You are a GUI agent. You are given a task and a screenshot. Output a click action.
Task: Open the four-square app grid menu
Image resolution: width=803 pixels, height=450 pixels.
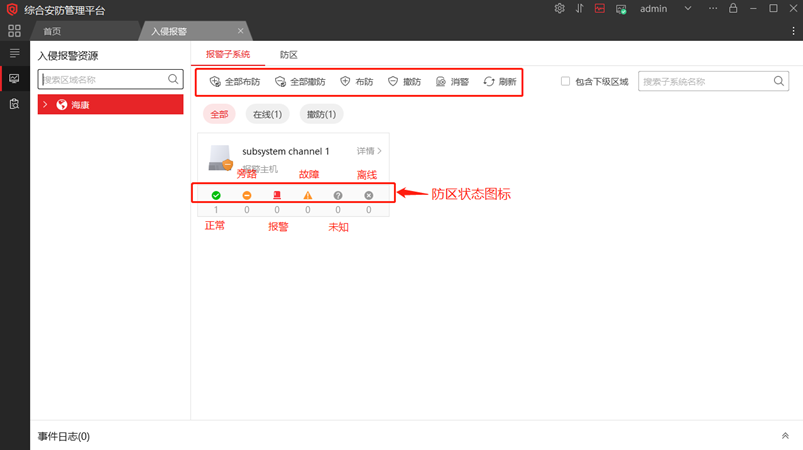(x=14, y=31)
